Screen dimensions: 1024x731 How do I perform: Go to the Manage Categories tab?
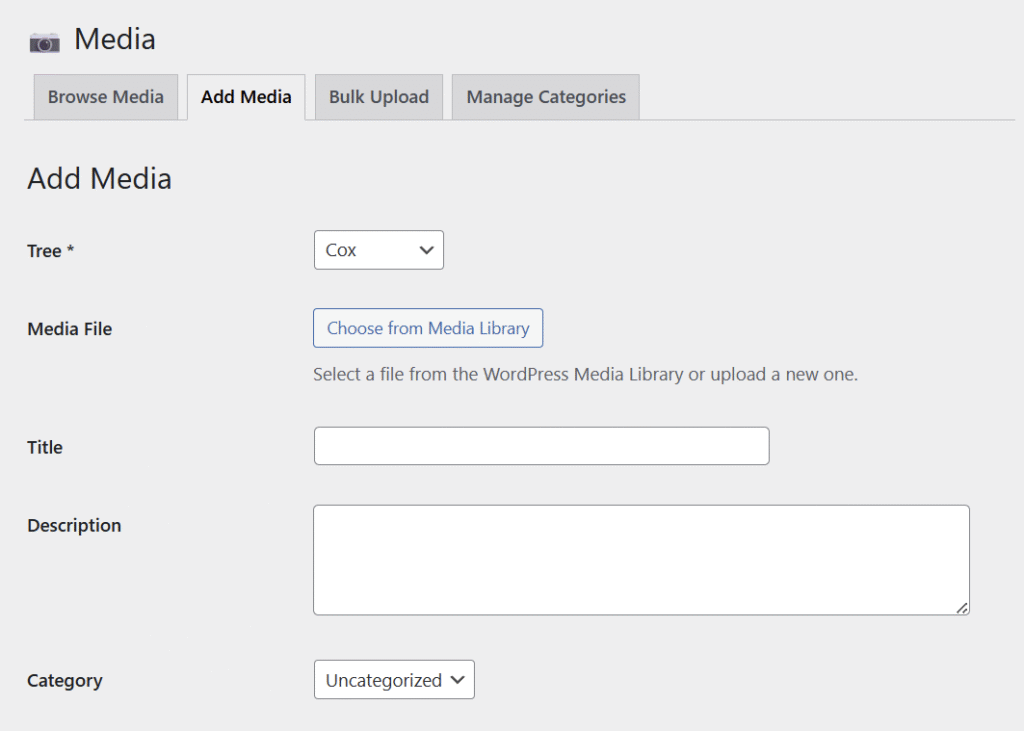pyautogui.click(x=546, y=97)
